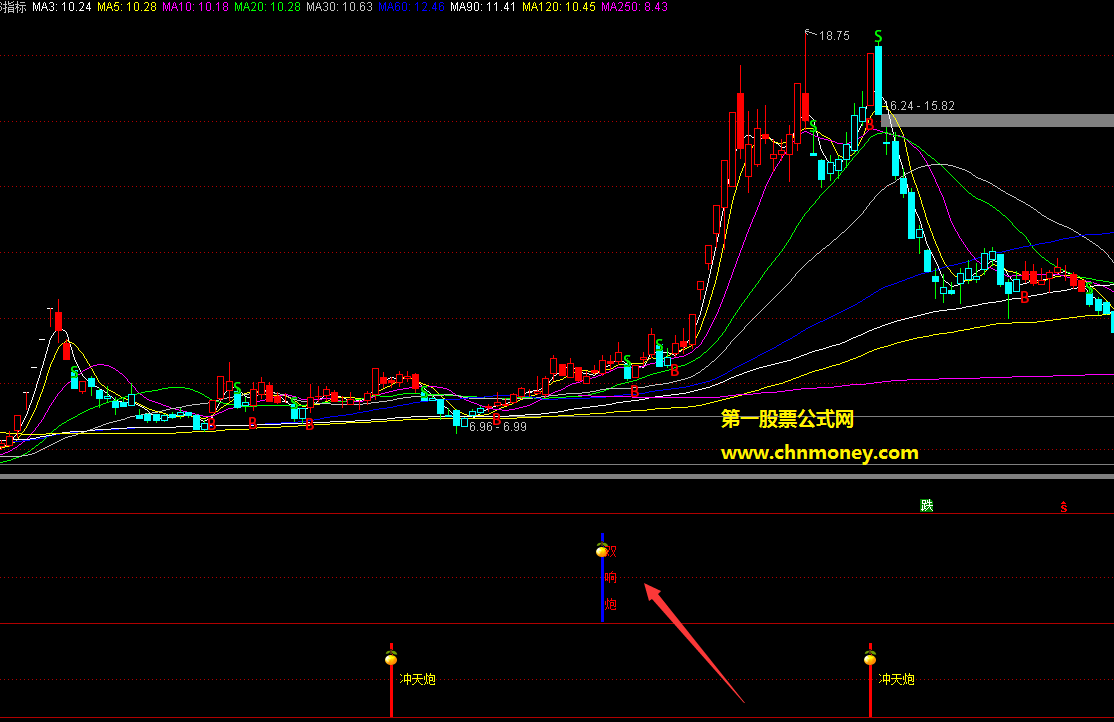Viewport: 1114px width, 722px height.
Task: Select the MA120: 10.45 label
Action: 558,7
